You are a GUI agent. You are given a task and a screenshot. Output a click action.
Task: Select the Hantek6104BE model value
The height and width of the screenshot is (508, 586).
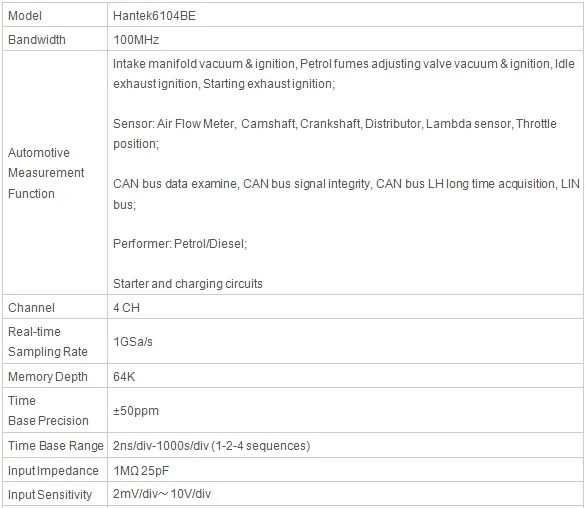(154, 16)
